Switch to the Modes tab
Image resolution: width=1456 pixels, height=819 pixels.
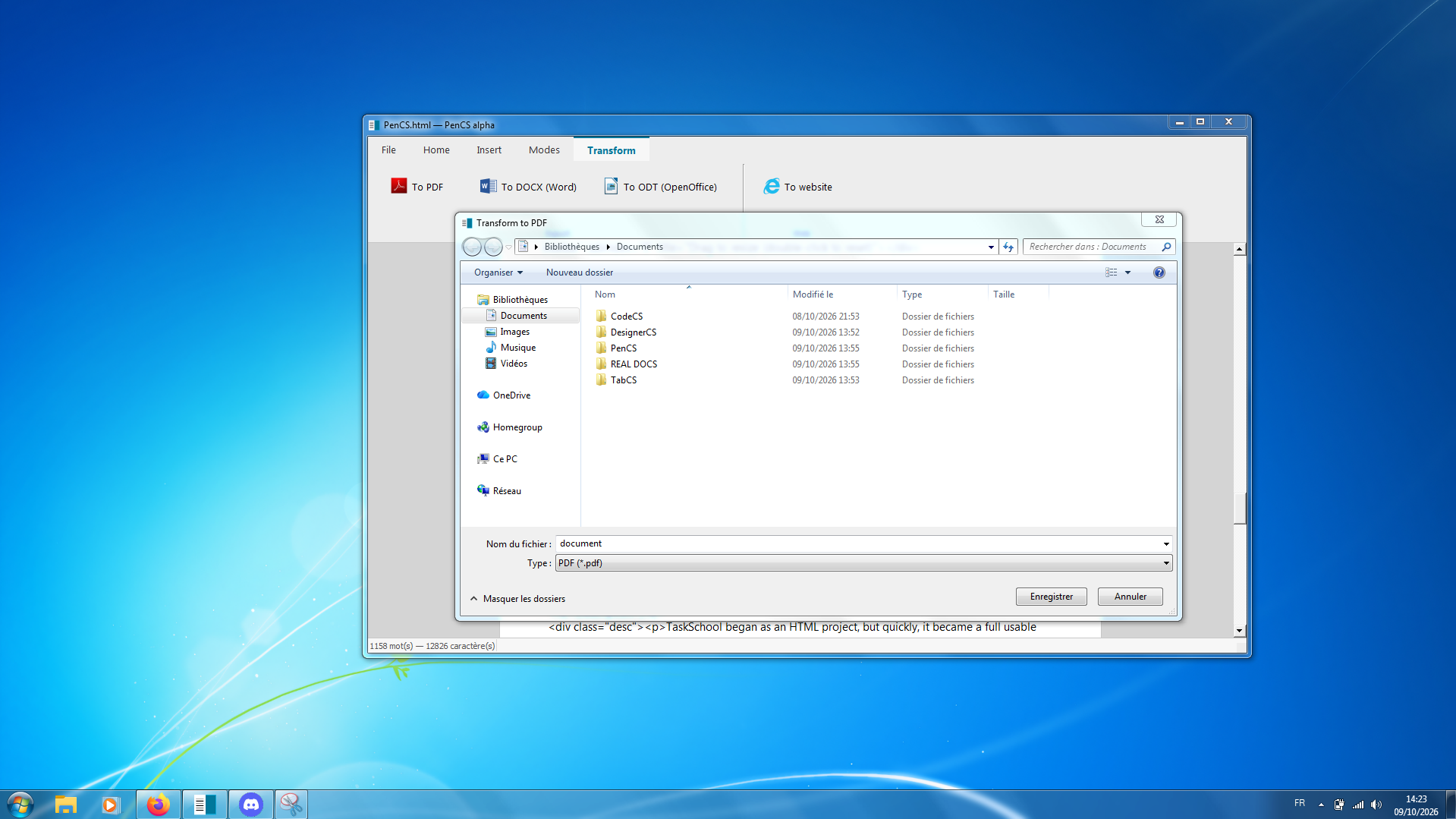[544, 150]
